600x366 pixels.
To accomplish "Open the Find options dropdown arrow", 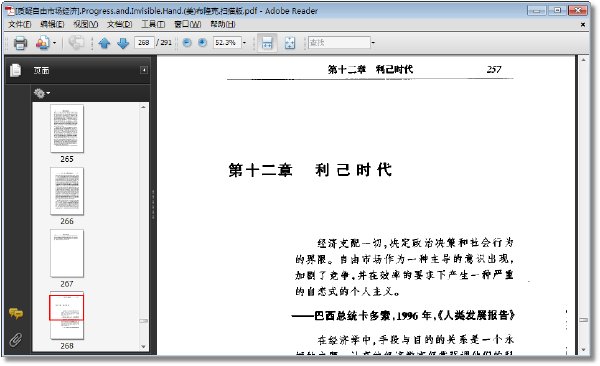I will click(x=373, y=42).
